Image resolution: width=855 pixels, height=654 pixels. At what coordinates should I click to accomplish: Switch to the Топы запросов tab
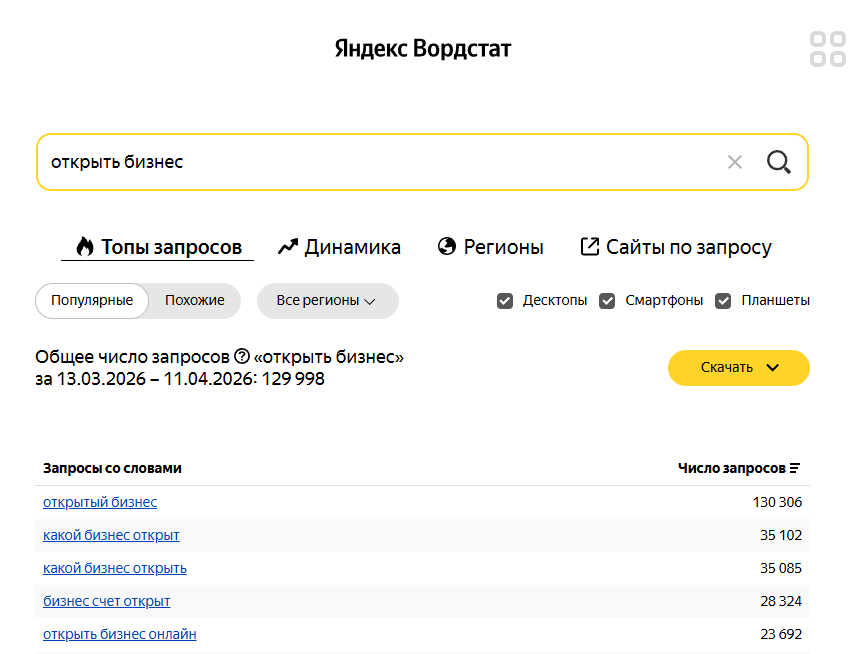click(158, 247)
